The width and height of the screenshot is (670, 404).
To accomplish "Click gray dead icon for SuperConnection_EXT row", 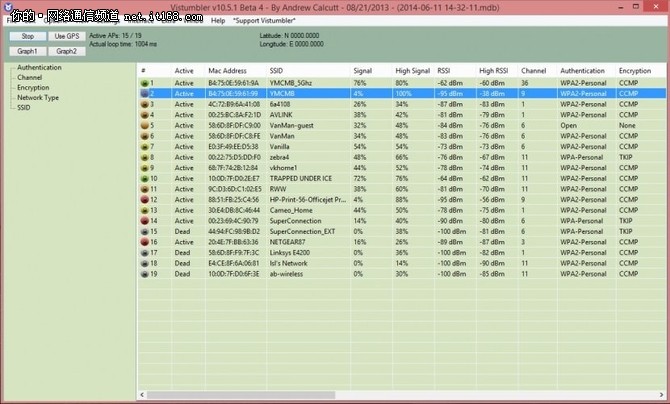I will pos(144,231).
